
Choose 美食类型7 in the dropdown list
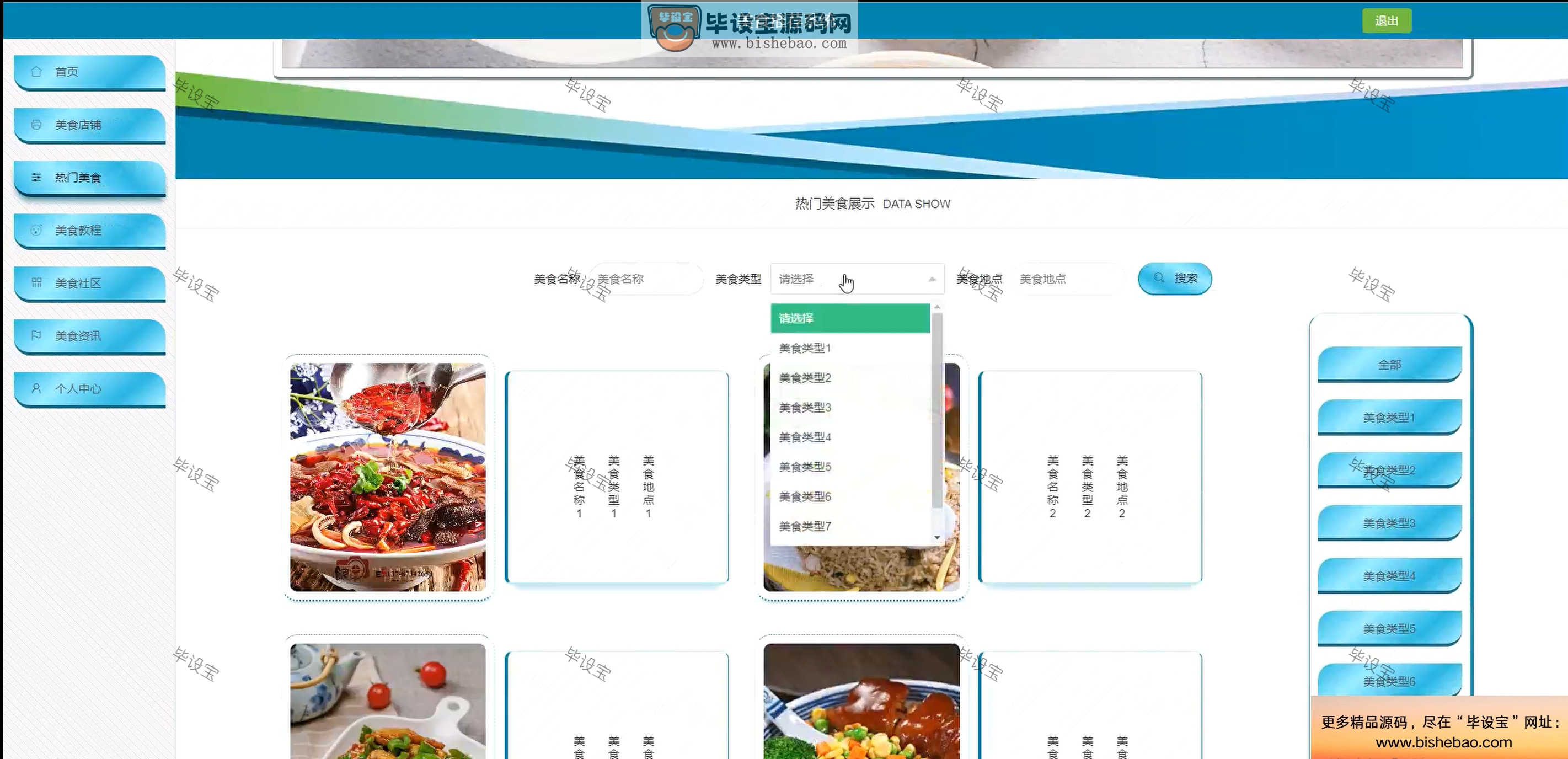pos(850,526)
